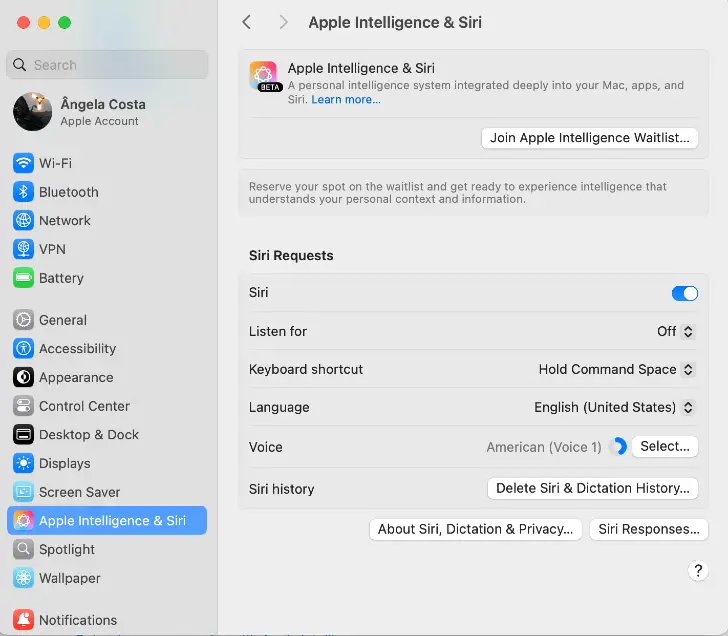
Task: Click the General gear icon
Action: coord(23,320)
